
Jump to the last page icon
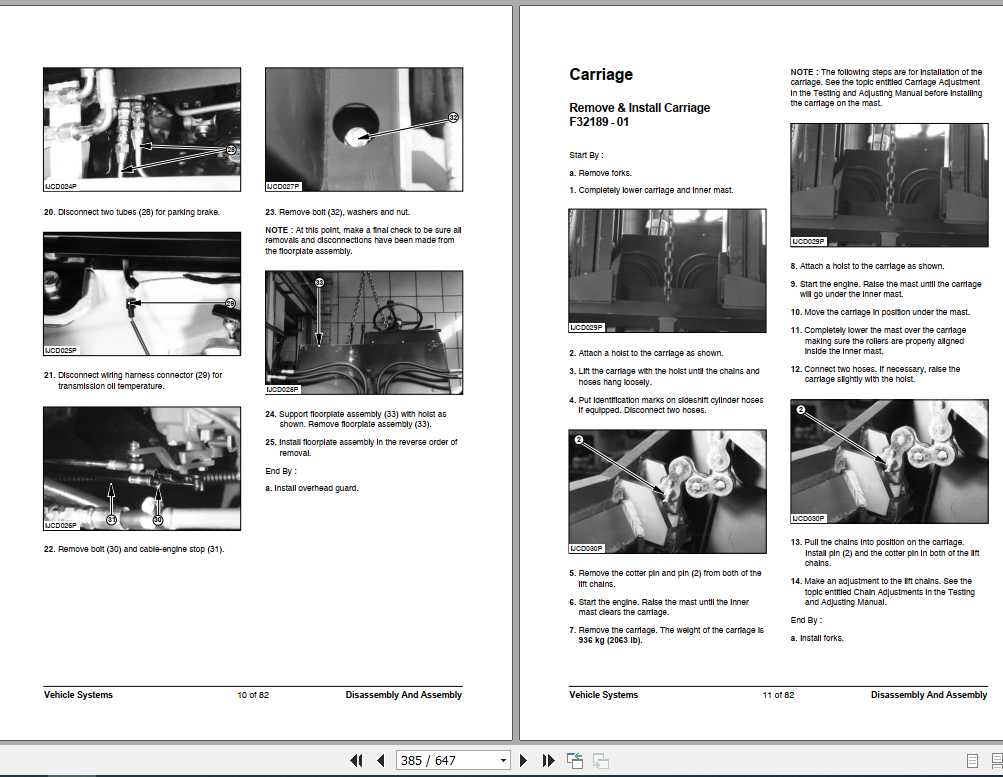548,760
